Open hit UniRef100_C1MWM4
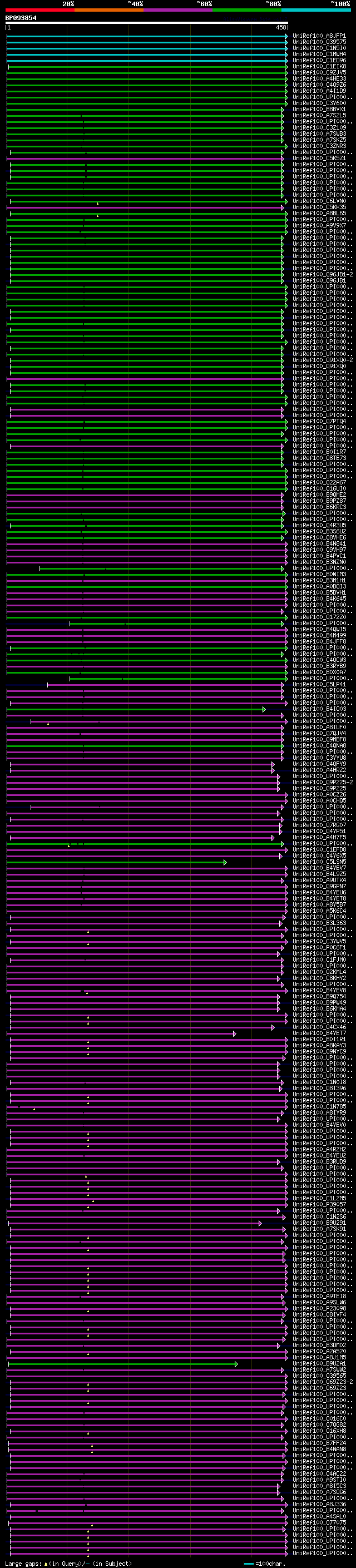Image resolution: width=356 pixels, height=1568 pixels. tap(319, 54)
